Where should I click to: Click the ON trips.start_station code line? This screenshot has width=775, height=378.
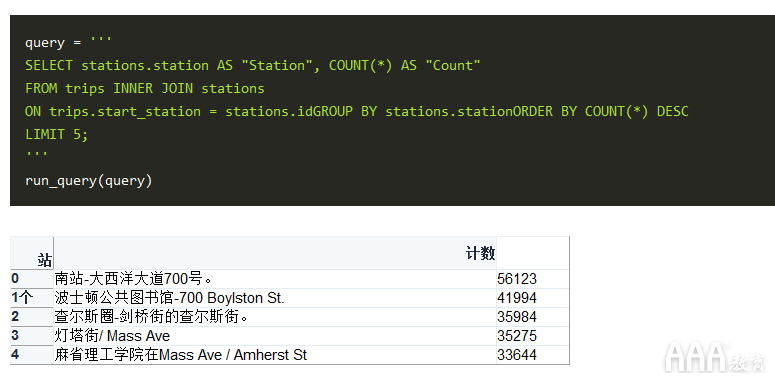tap(356, 111)
